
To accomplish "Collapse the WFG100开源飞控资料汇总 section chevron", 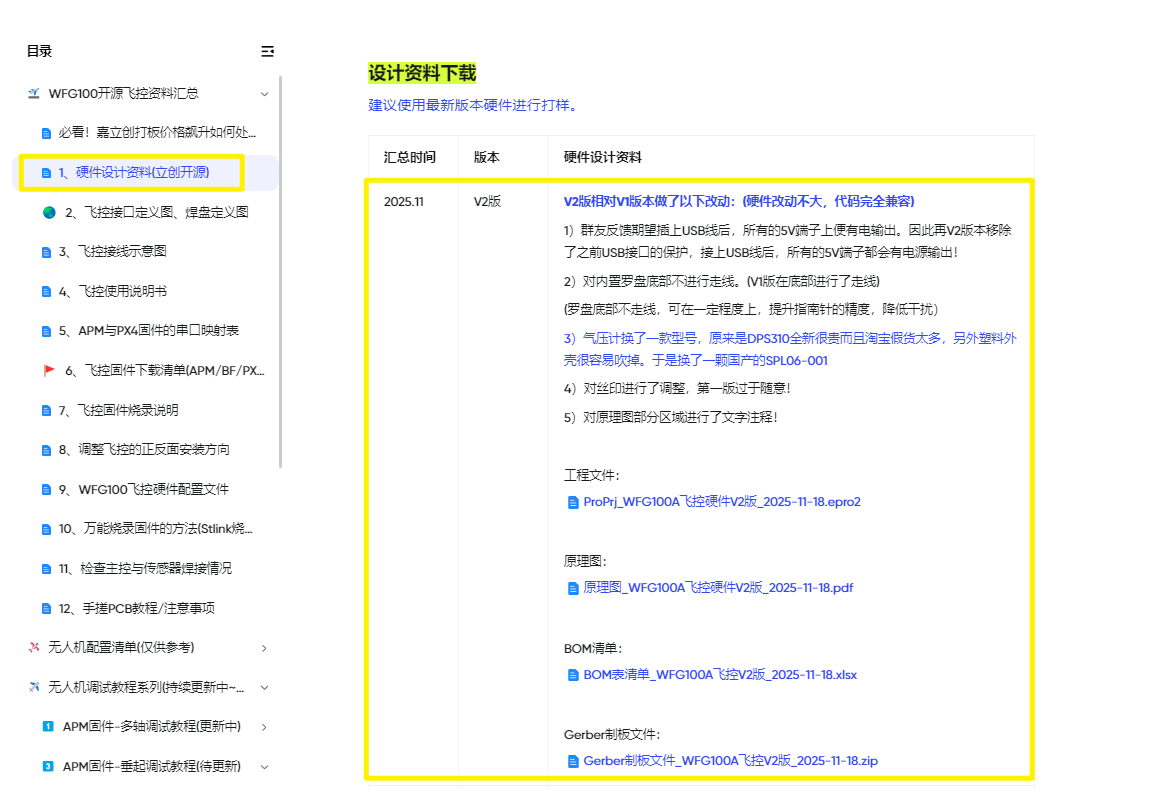I will (264, 94).
